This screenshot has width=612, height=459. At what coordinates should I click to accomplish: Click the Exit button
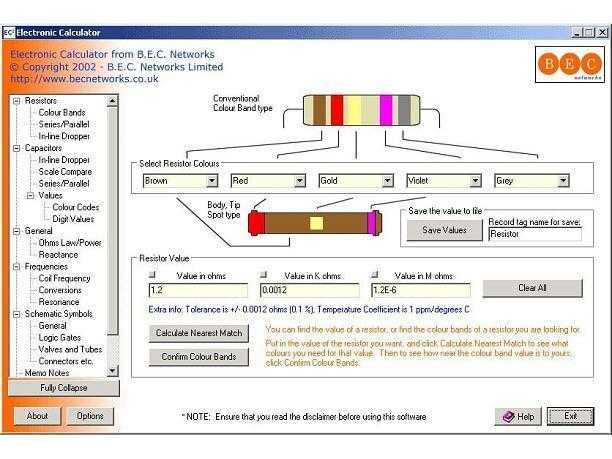(571, 416)
